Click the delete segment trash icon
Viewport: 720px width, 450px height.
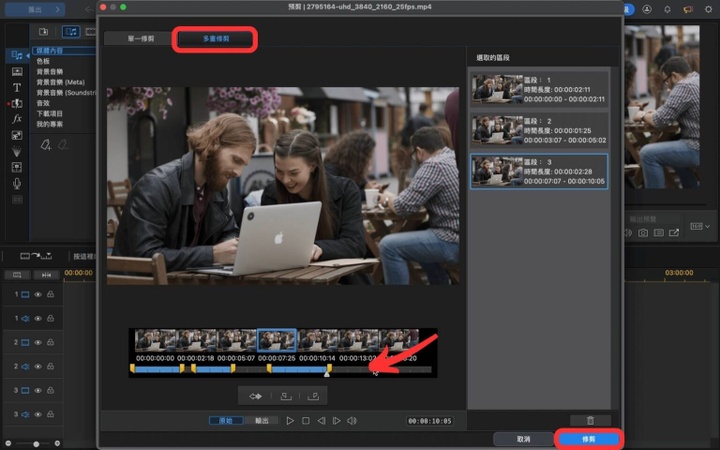click(x=590, y=421)
